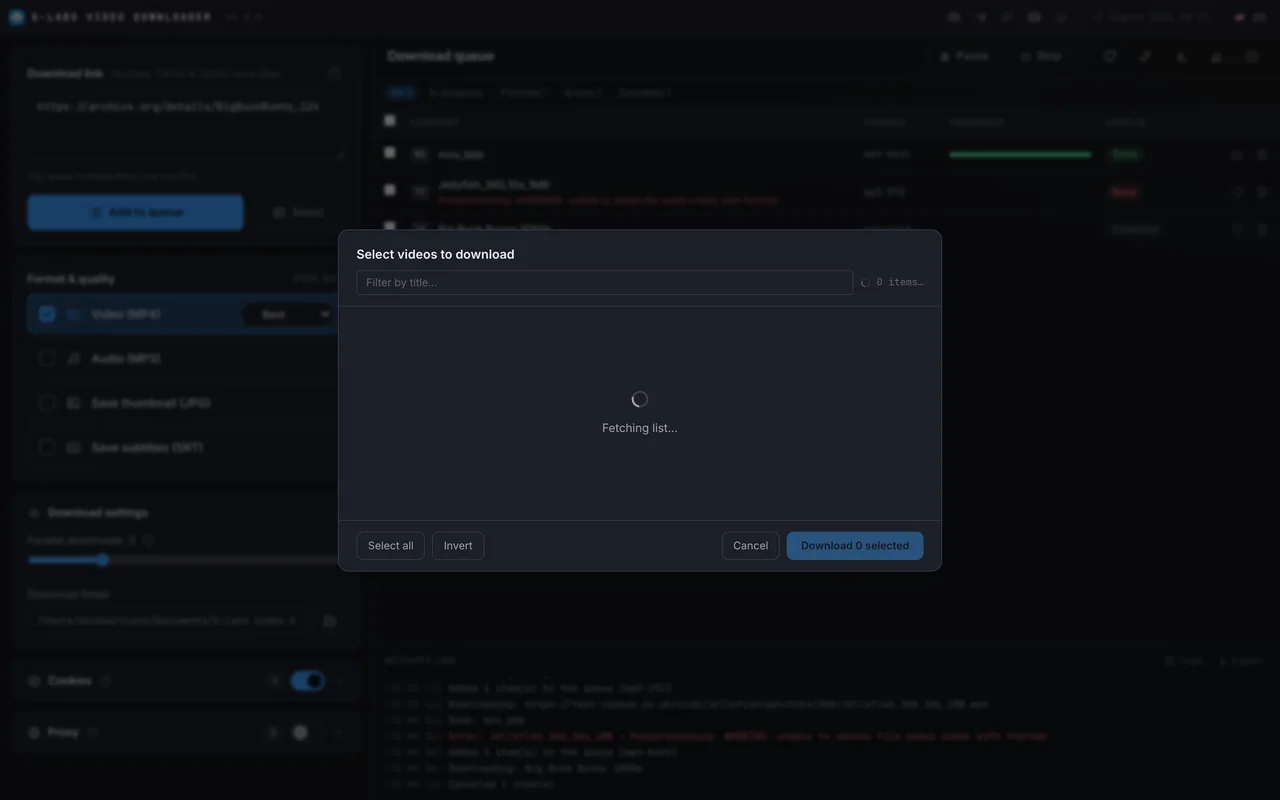Tick the mov_bbb row checkbox

point(390,153)
